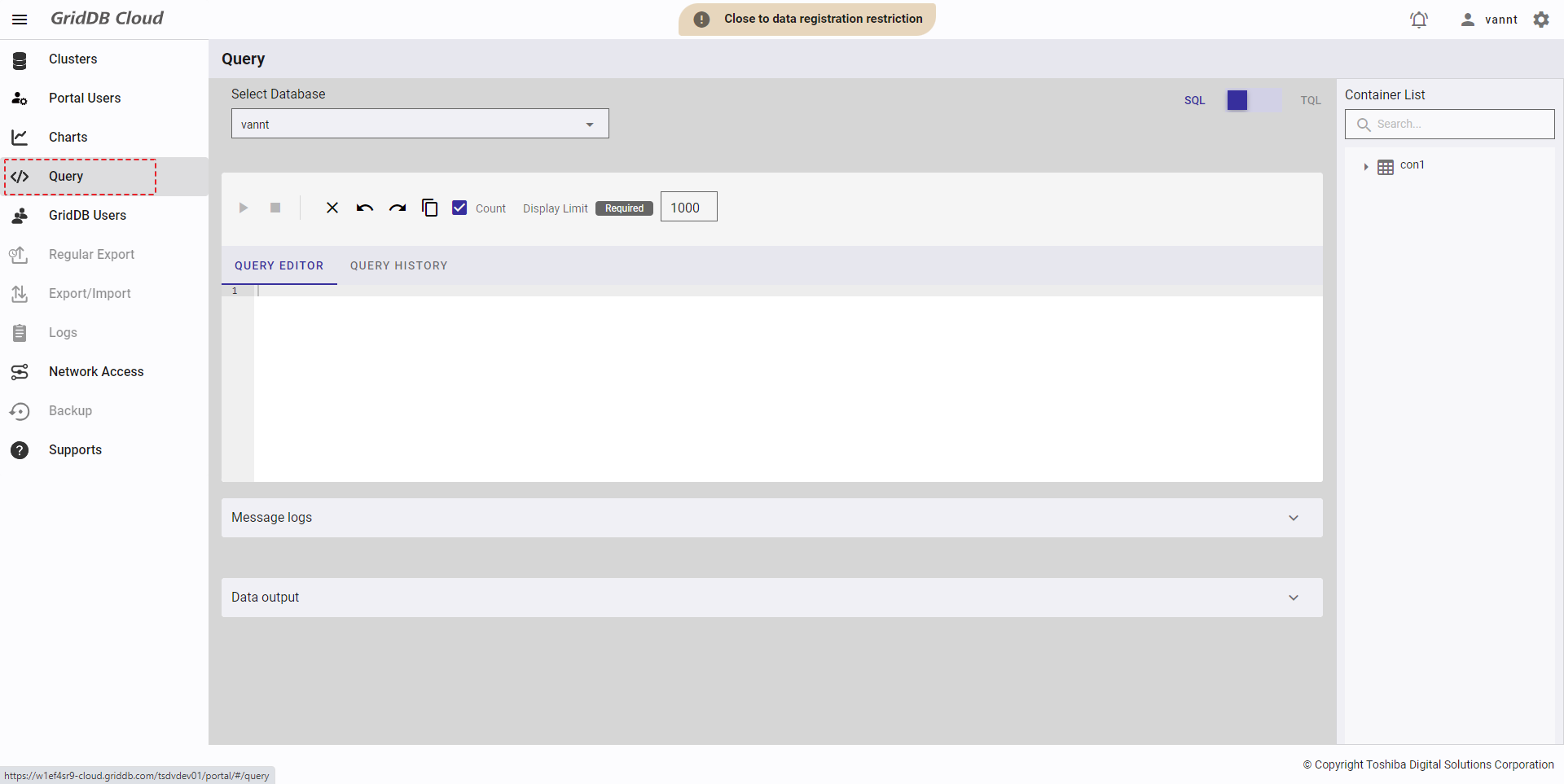Open the Supports page
This screenshot has height=784, width=1564.
75,449
